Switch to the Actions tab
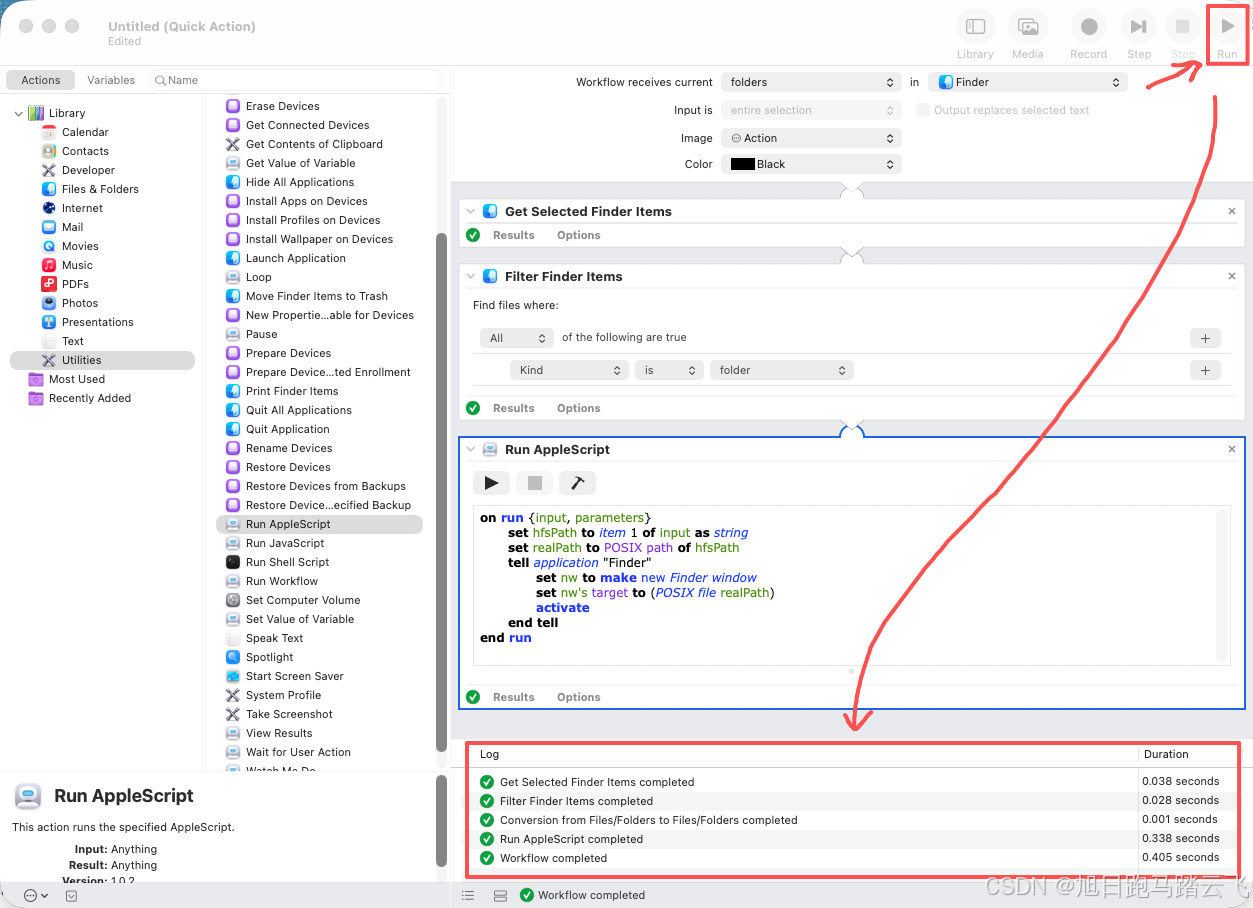Image resolution: width=1253 pixels, height=908 pixels. point(41,80)
